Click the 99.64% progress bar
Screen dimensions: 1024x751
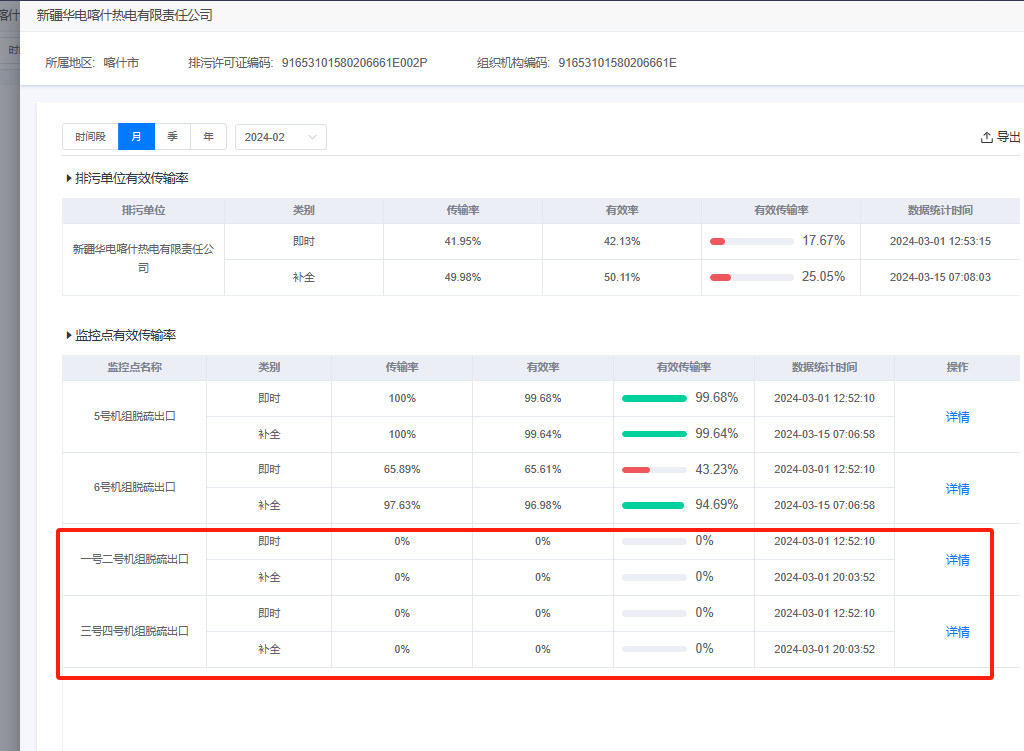tap(654, 434)
